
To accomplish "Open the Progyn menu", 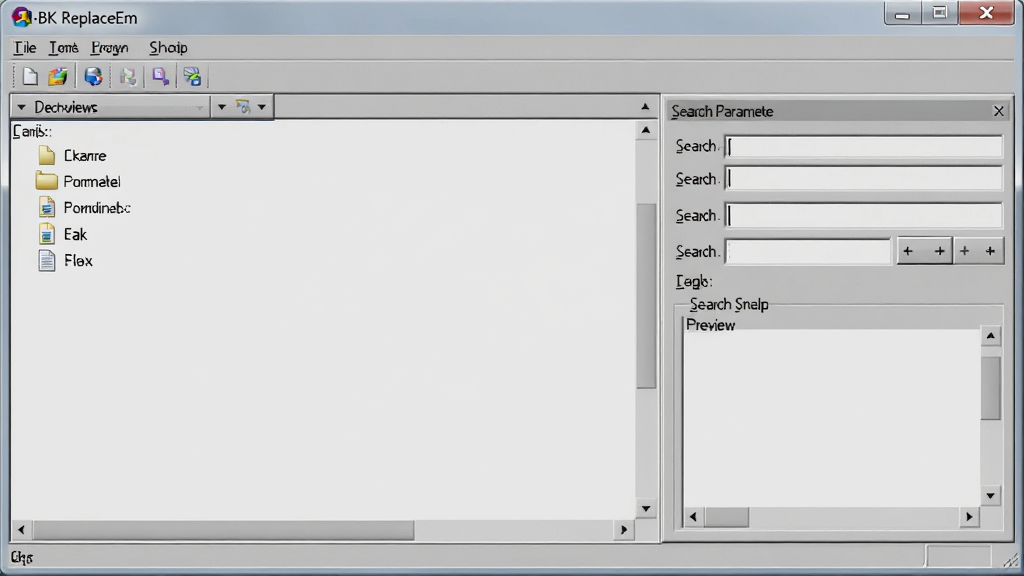I will pyautogui.click(x=110, y=48).
